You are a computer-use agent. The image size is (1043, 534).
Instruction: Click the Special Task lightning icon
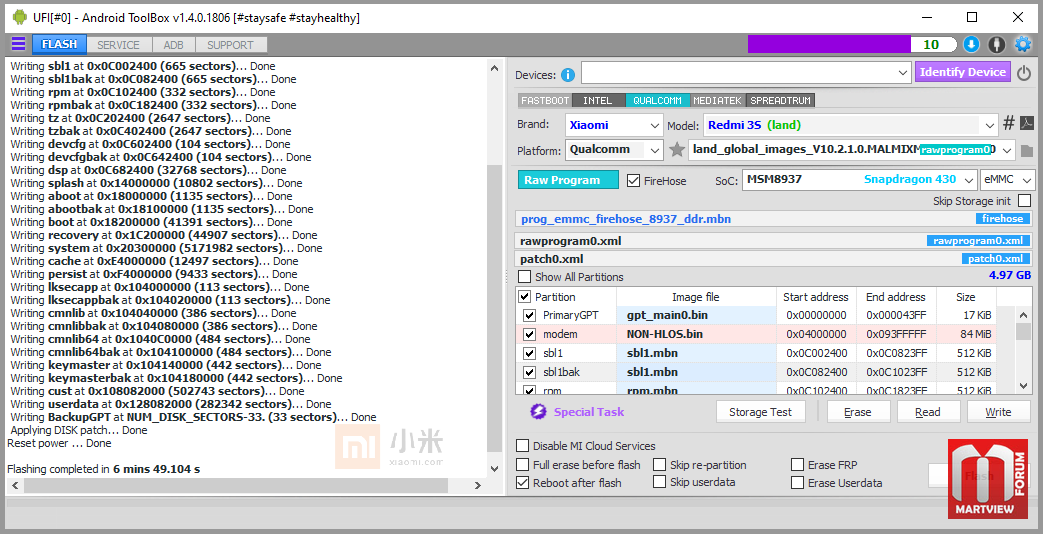pos(537,412)
